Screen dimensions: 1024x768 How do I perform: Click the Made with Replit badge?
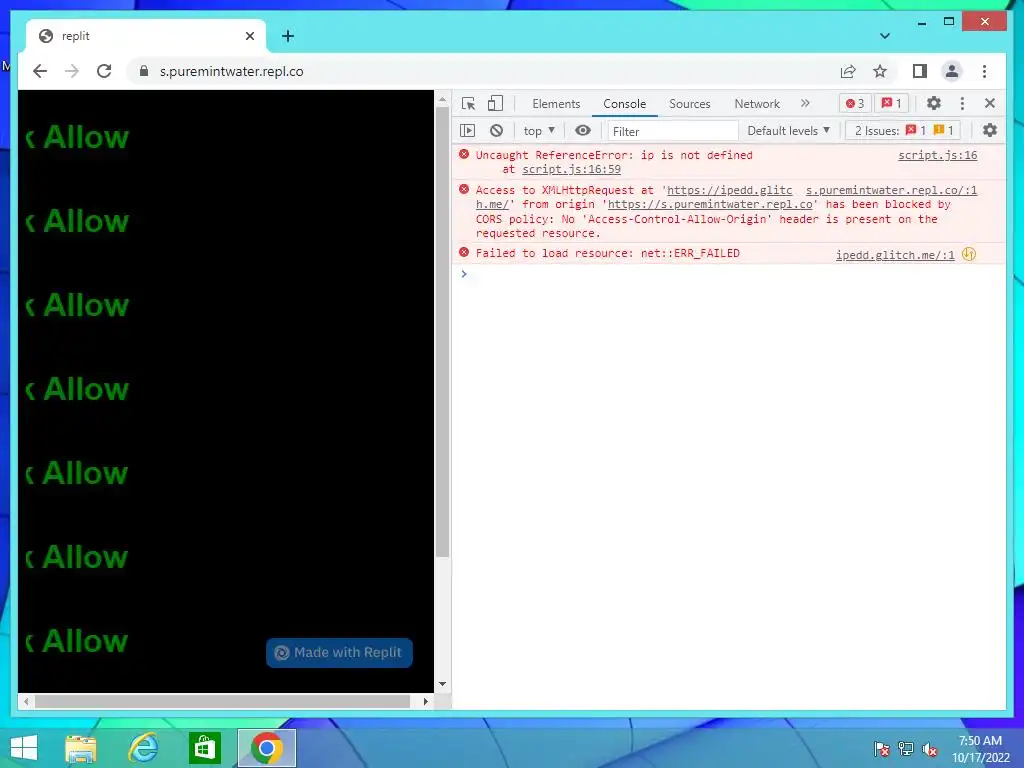[339, 652]
